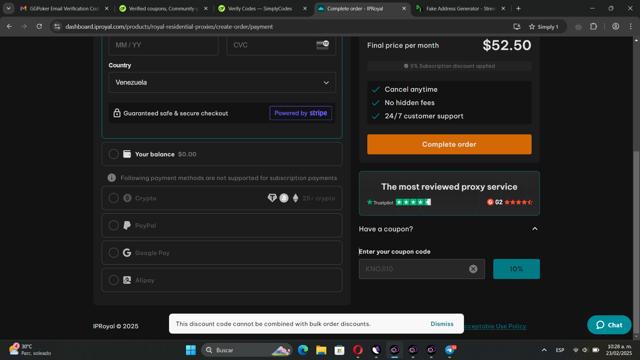The width and height of the screenshot is (640, 360).
Task: Open the browser extensions puzzle icon
Action: tap(593, 27)
